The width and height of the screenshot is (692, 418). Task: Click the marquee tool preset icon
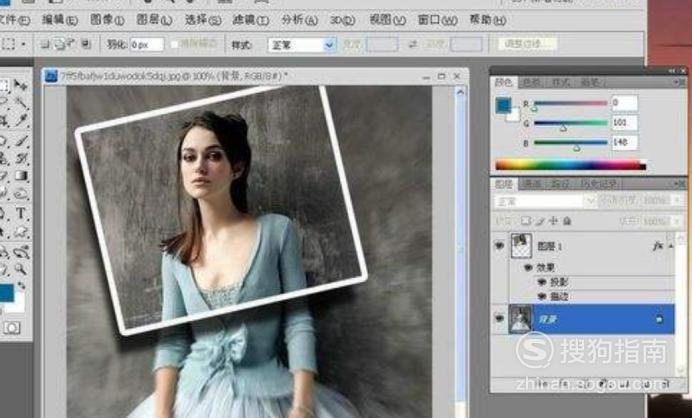pos(9,44)
